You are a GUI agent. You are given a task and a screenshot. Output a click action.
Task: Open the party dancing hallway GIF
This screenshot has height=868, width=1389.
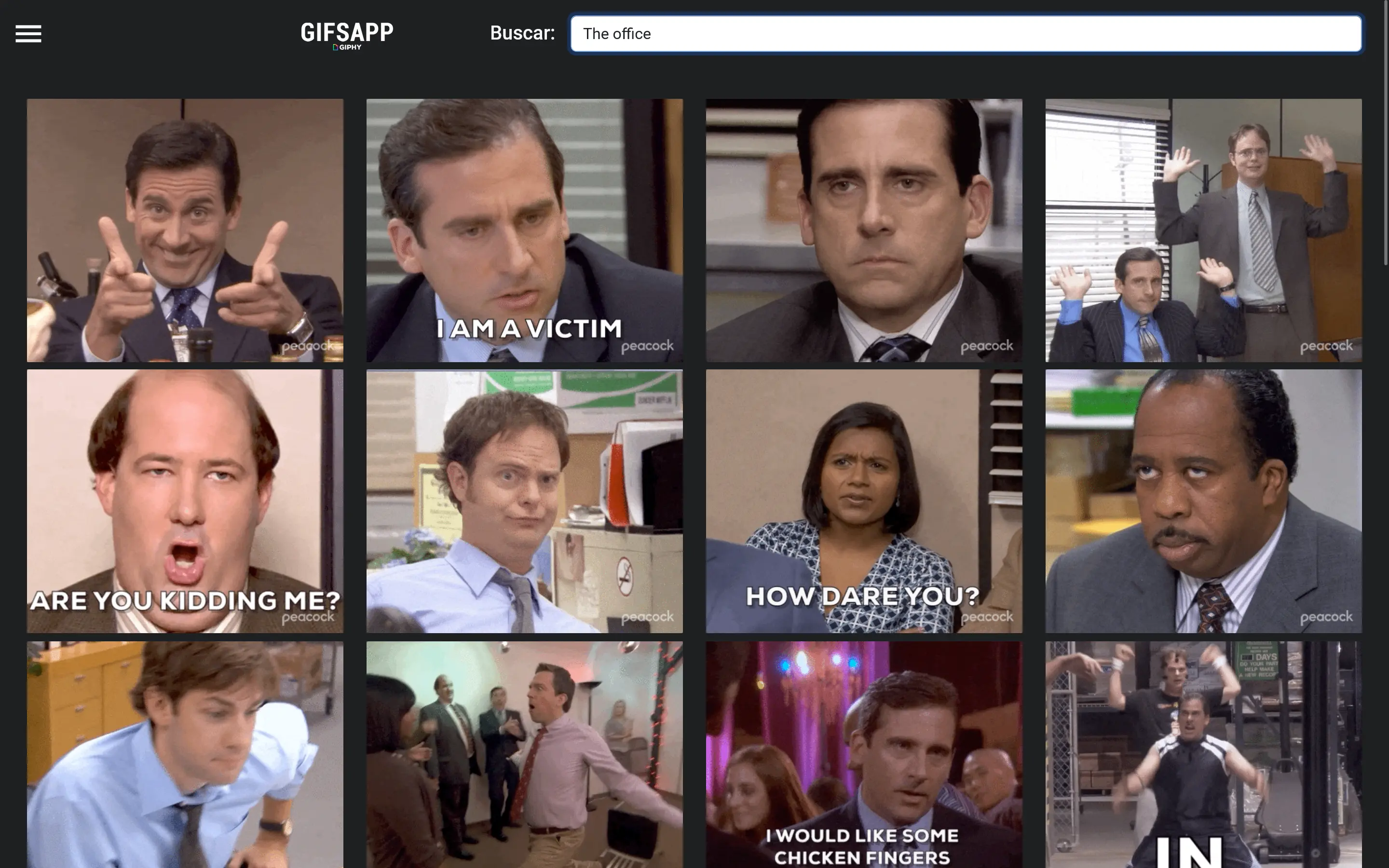point(525,754)
